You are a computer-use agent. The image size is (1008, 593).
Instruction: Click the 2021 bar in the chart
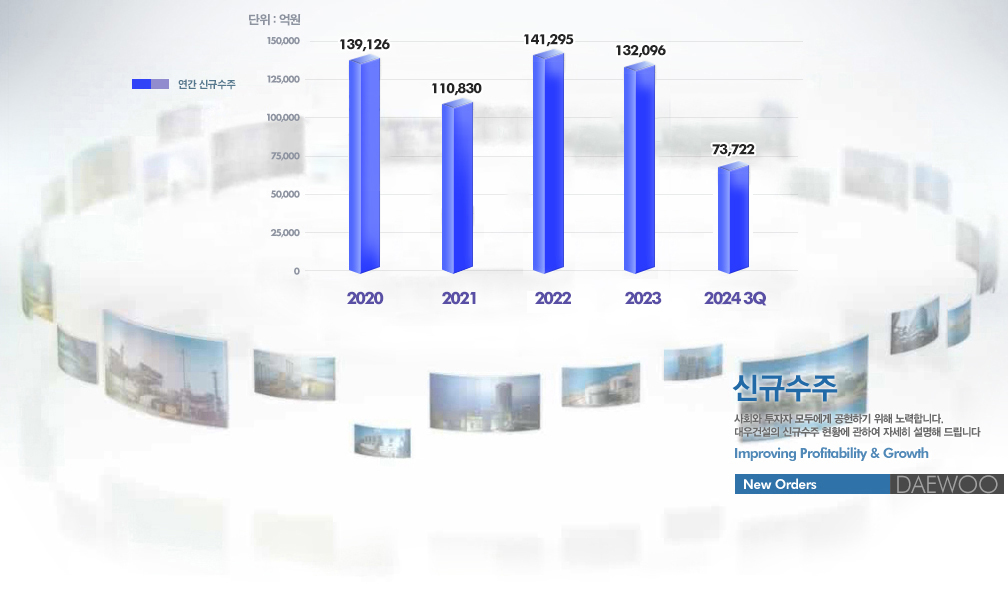pyautogui.click(x=457, y=187)
